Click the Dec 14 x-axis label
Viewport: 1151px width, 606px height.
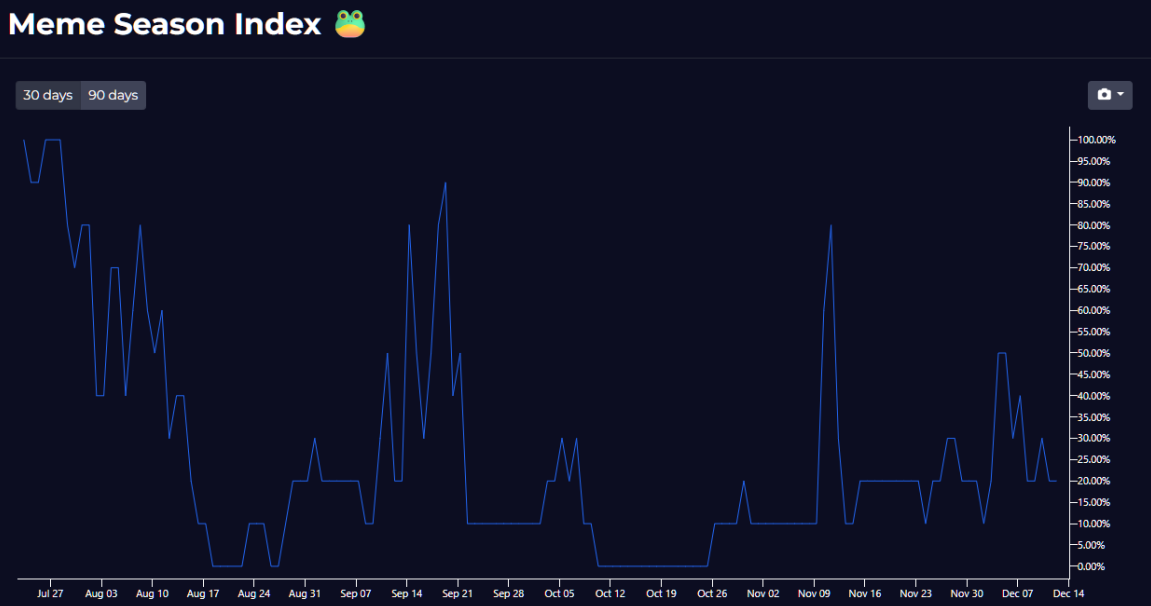pos(1068,593)
